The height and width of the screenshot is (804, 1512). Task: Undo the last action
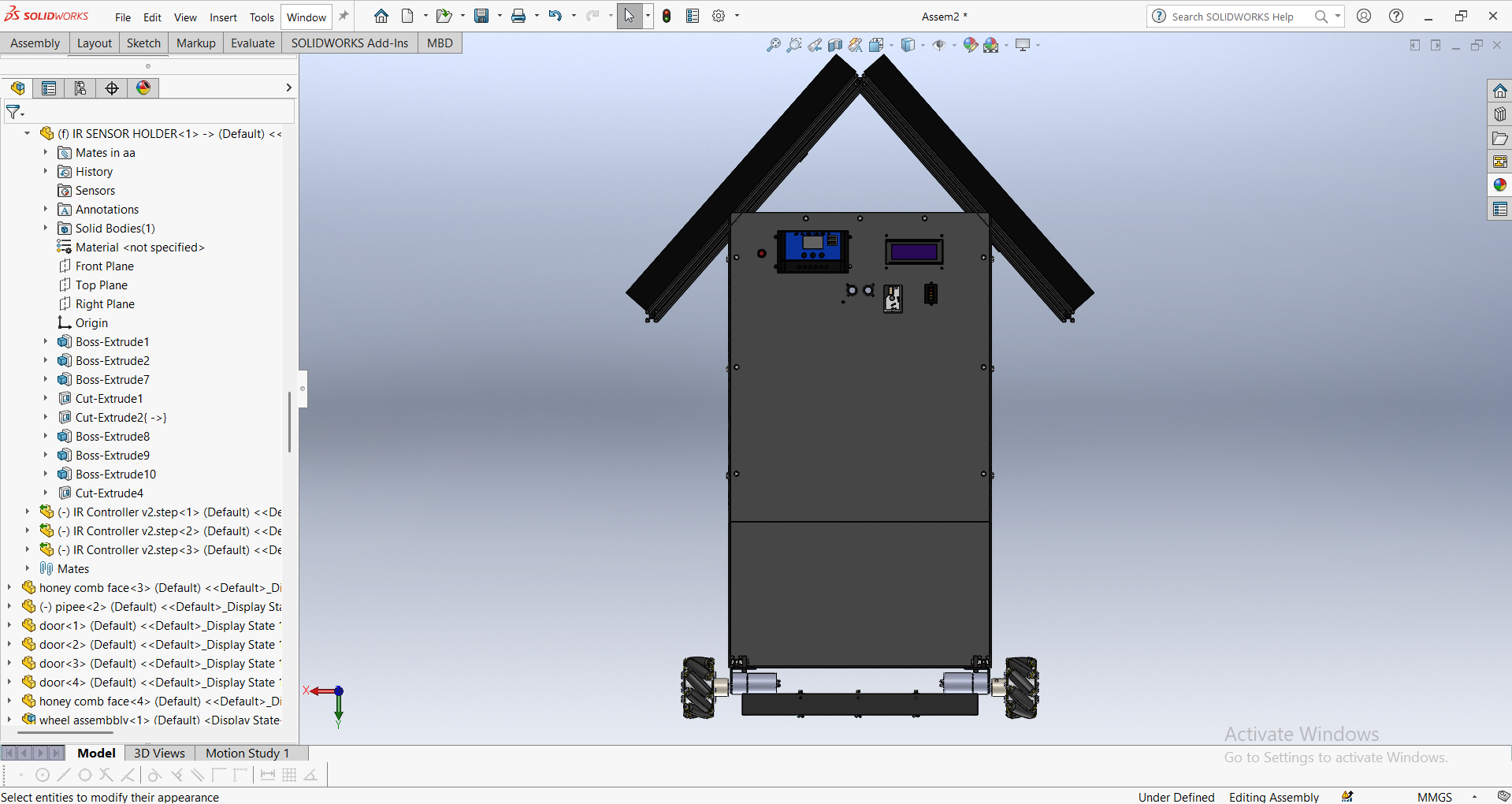coord(555,16)
